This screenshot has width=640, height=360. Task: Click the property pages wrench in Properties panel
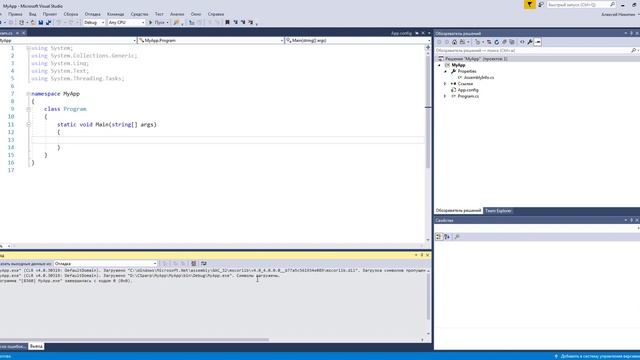tap(457, 237)
